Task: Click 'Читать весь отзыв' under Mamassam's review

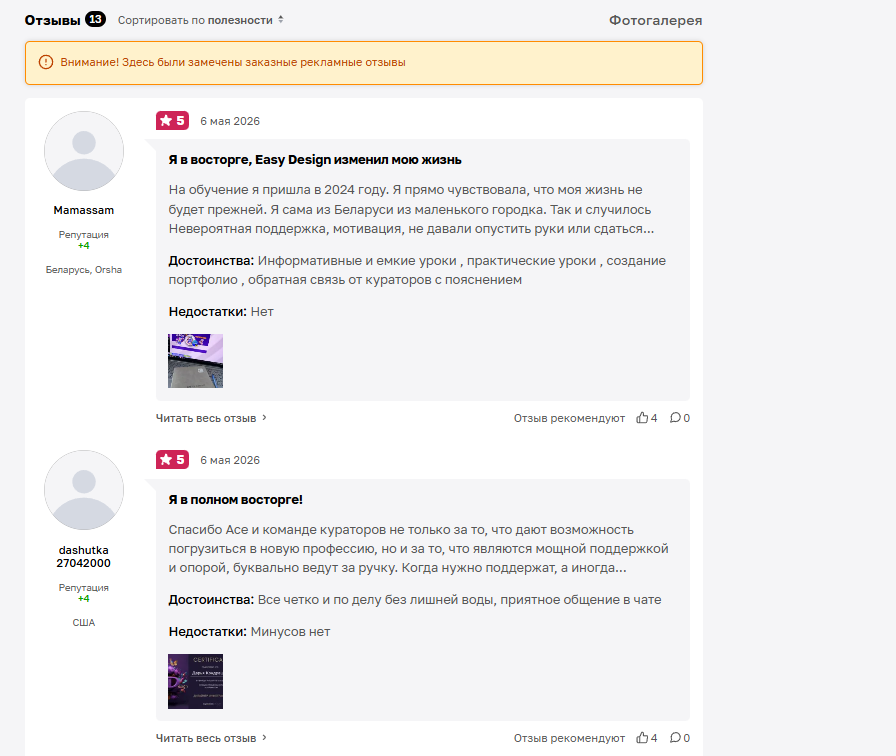Action: 206,418
